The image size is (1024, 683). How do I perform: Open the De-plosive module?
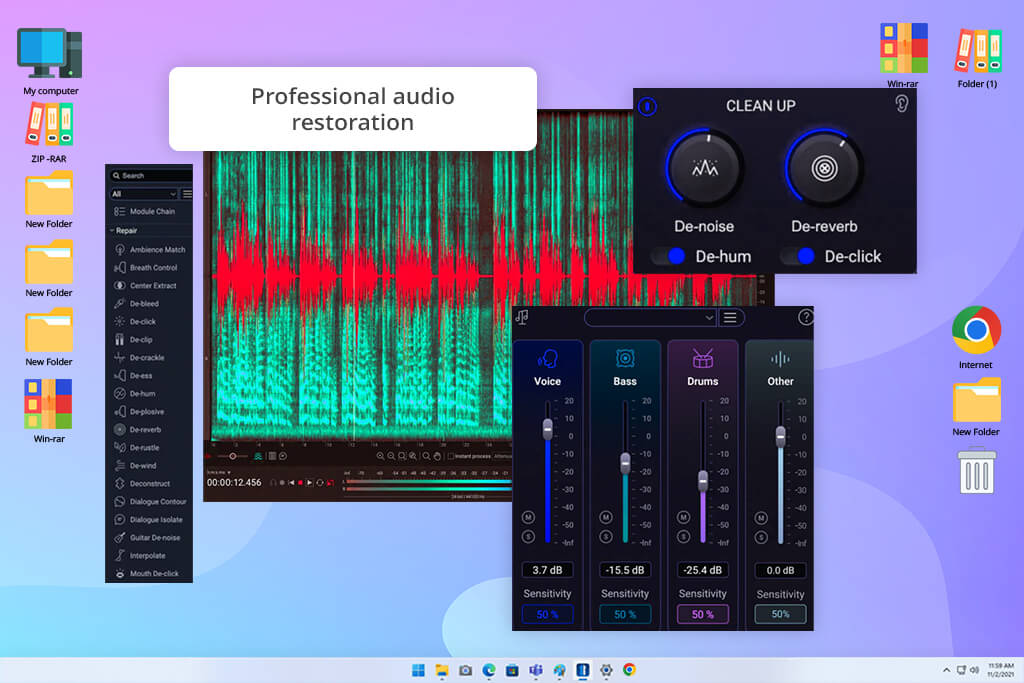[140, 411]
